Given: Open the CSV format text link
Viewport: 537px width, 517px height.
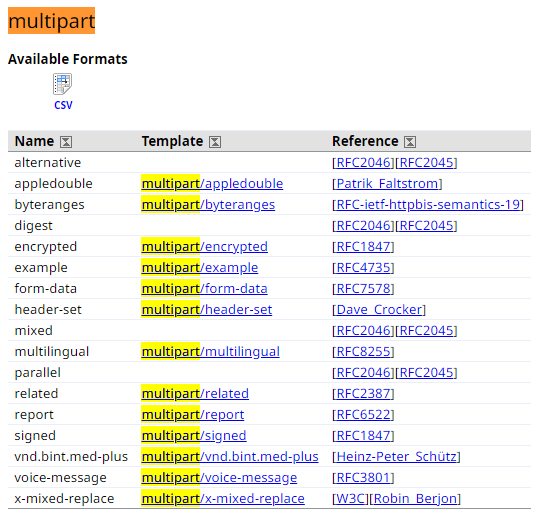Looking at the screenshot, I should point(63,105).
